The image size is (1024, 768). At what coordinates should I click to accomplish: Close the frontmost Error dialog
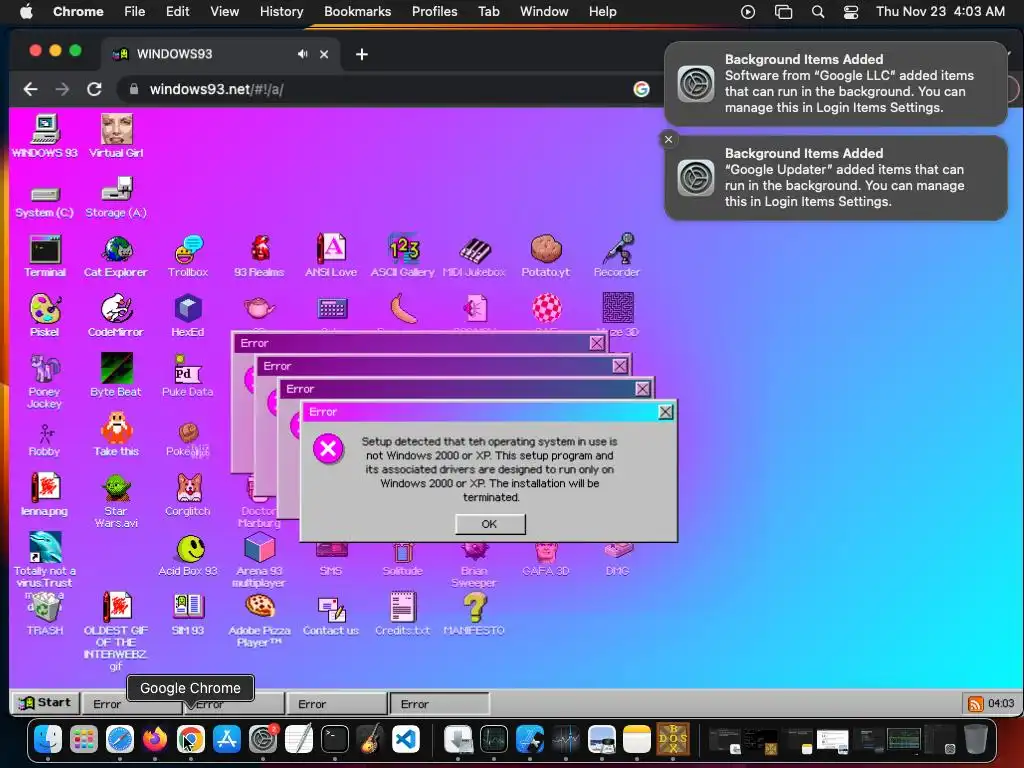click(x=665, y=411)
